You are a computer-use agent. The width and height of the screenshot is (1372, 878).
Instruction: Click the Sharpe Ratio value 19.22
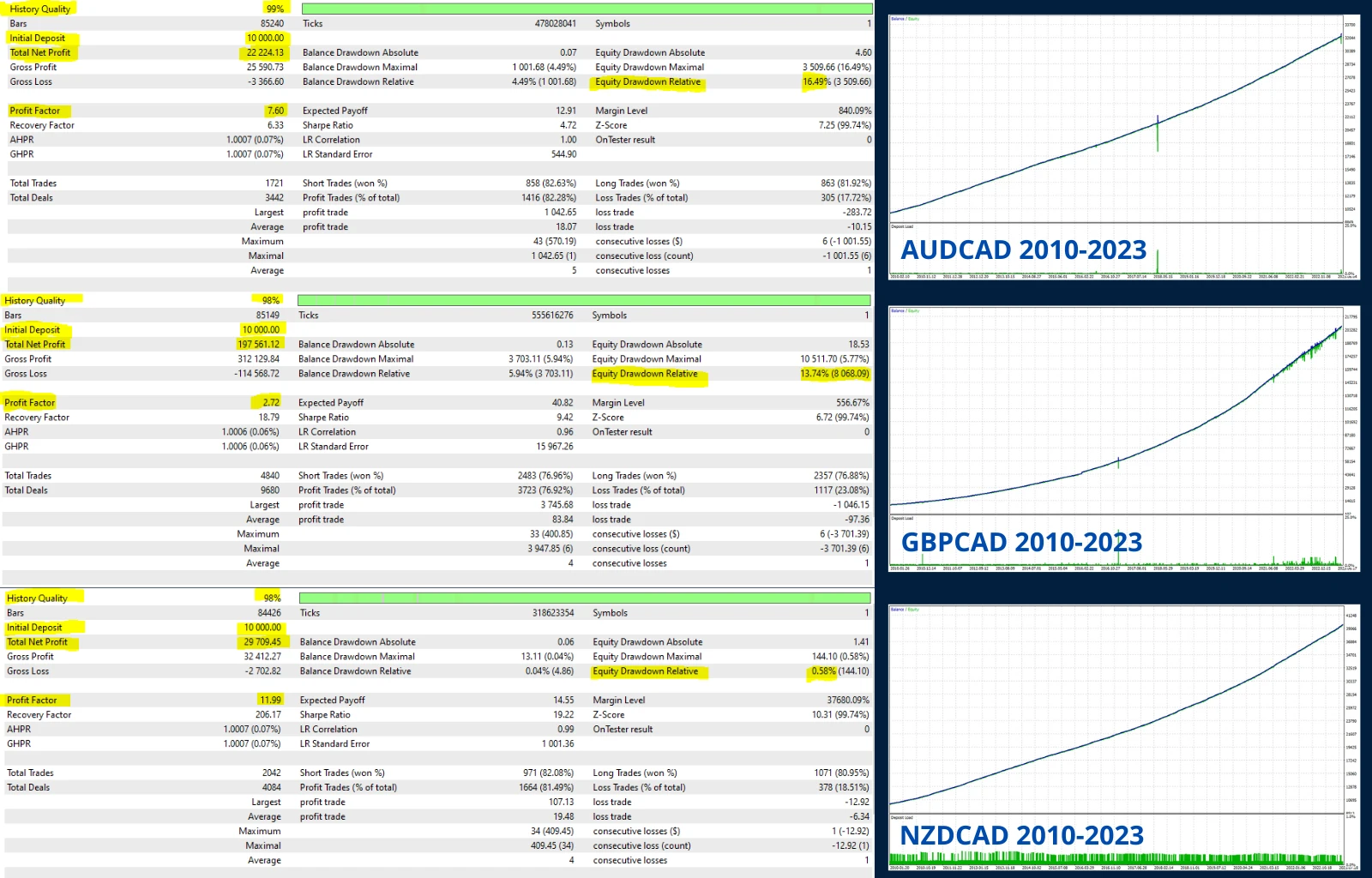(x=563, y=715)
